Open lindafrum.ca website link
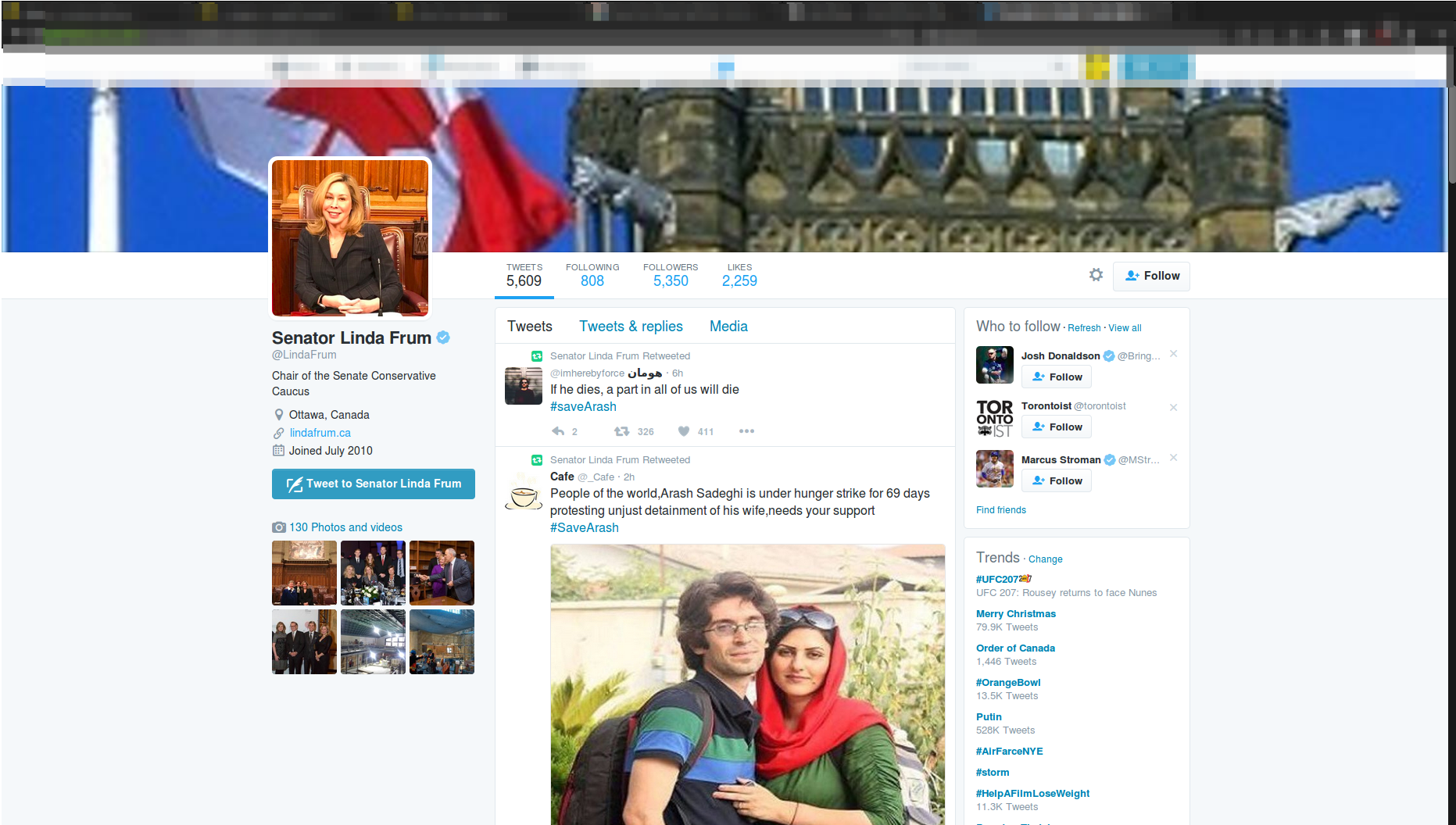This screenshot has width=1456, height=825. pyautogui.click(x=320, y=433)
